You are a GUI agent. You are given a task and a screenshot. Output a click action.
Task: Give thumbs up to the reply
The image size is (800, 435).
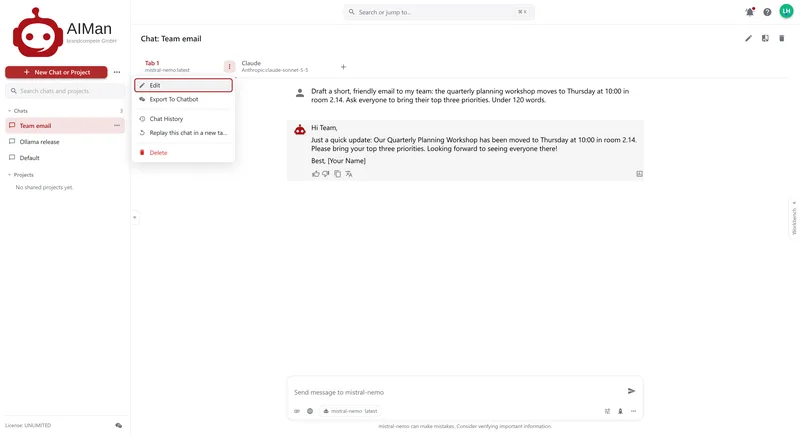pyautogui.click(x=315, y=174)
